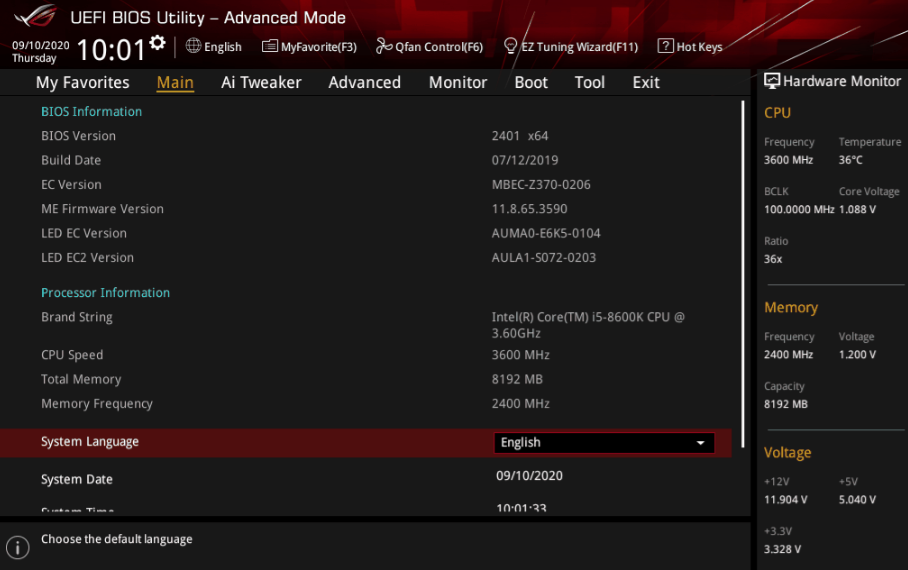
Task: Click the Core Voltage value 1.088 V
Action: pos(857,209)
